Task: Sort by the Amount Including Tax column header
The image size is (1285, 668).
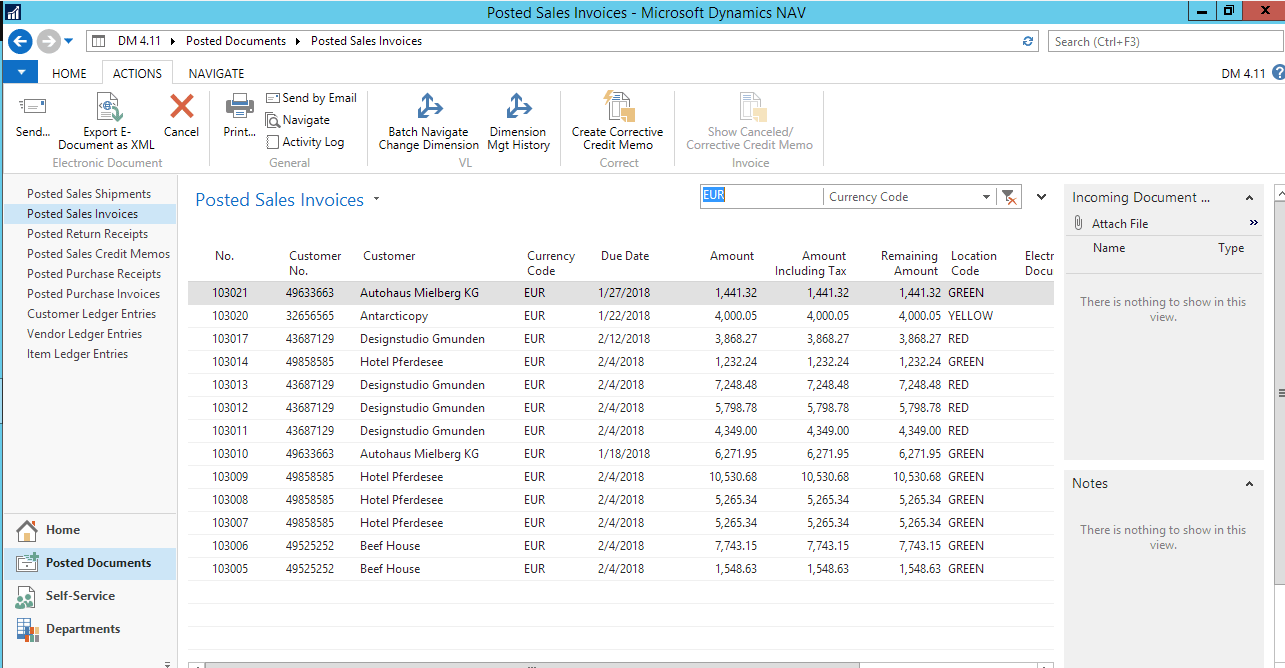Action: click(x=810, y=263)
